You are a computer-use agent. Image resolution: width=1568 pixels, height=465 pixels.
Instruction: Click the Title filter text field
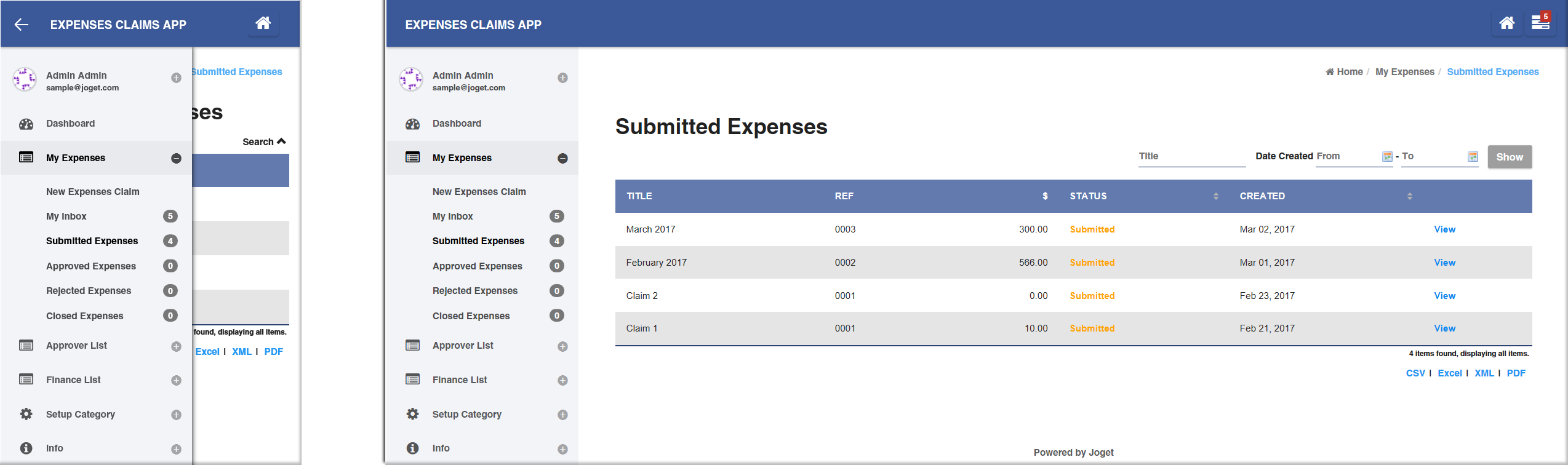[1191, 157]
